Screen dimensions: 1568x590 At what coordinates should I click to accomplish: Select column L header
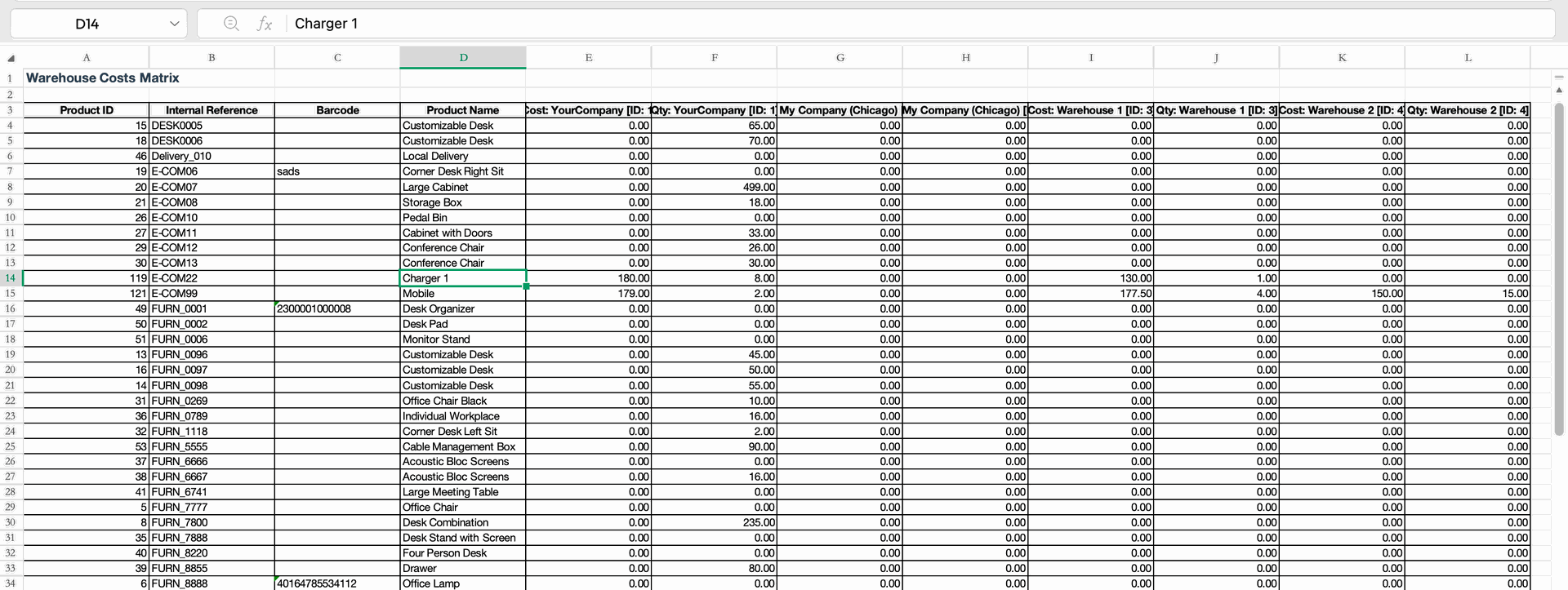pos(1468,57)
